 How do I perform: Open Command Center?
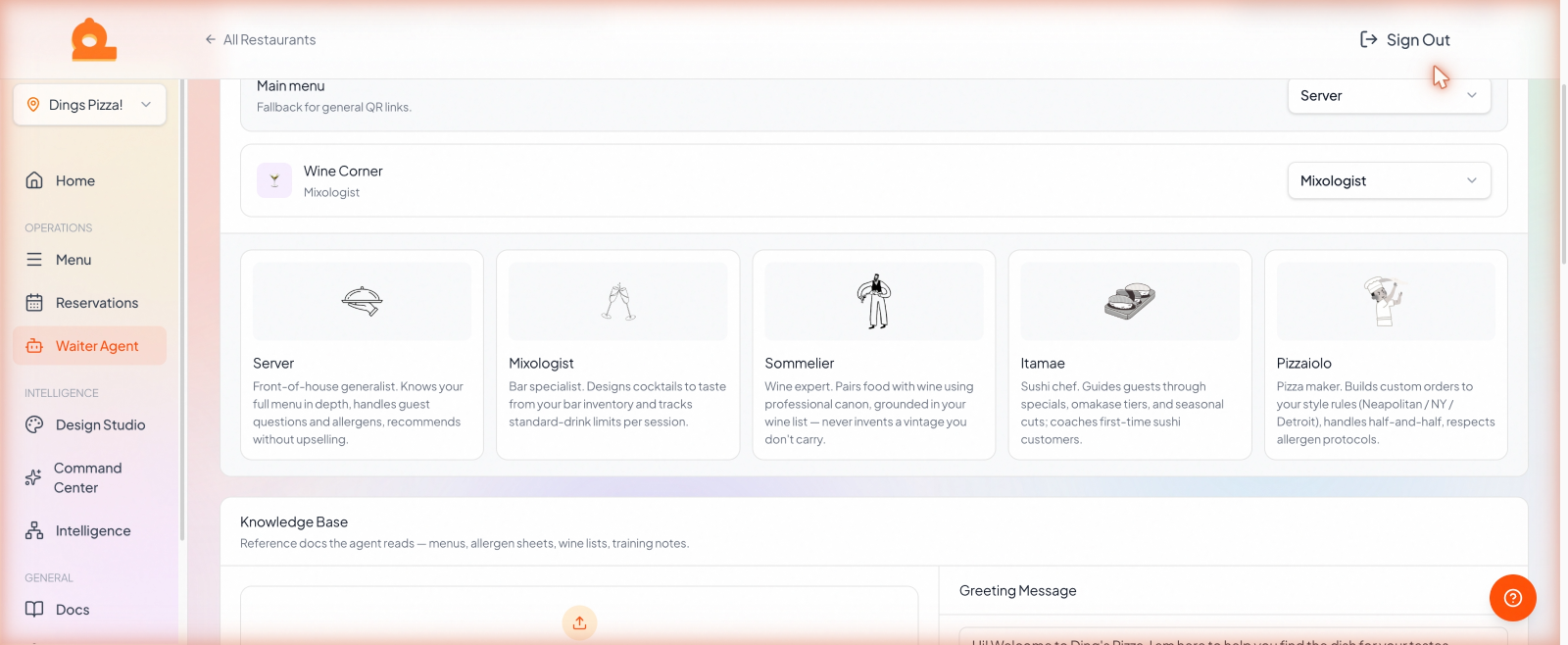click(89, 477)
